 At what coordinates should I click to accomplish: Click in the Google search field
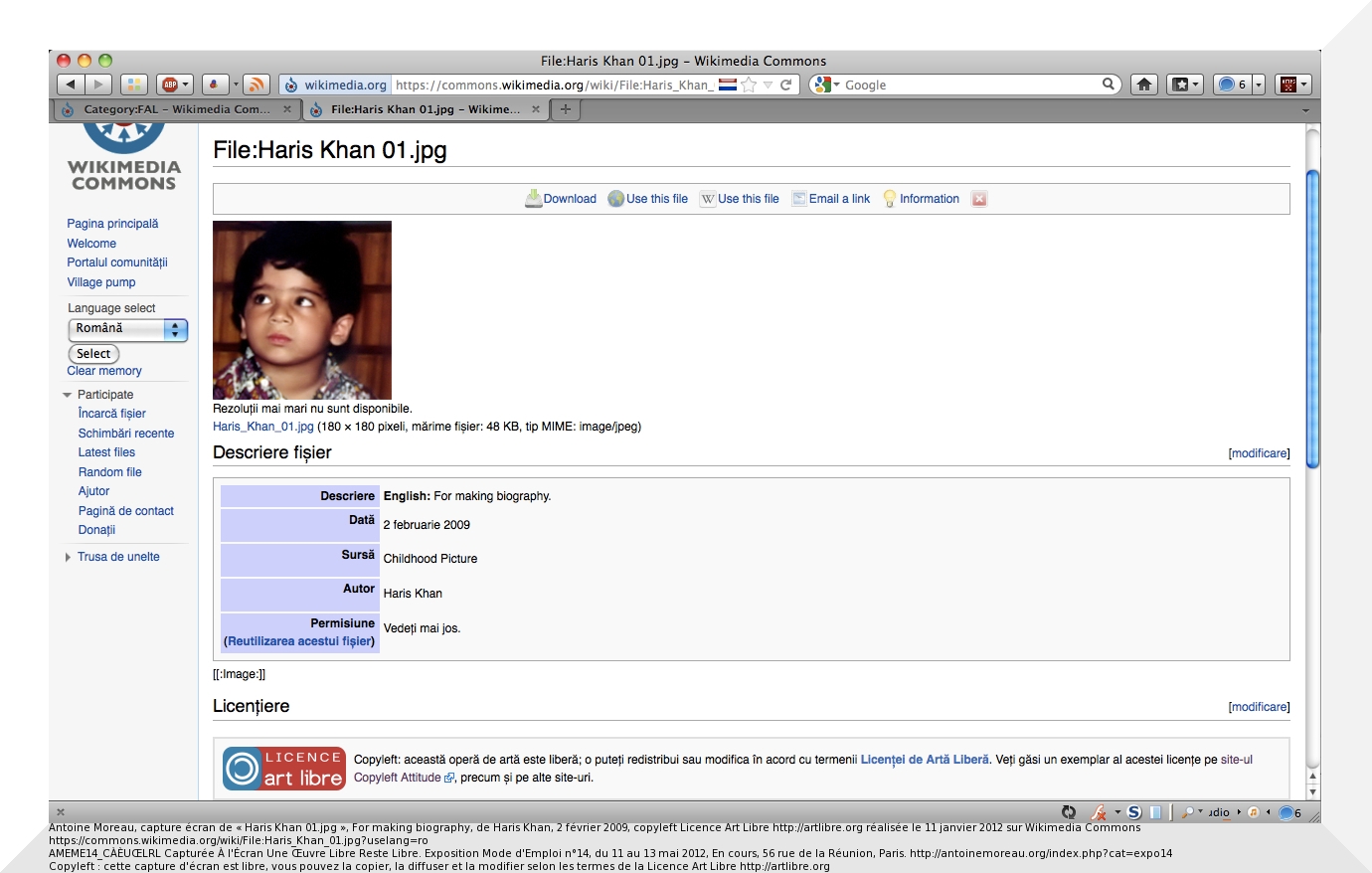point(969,85)
